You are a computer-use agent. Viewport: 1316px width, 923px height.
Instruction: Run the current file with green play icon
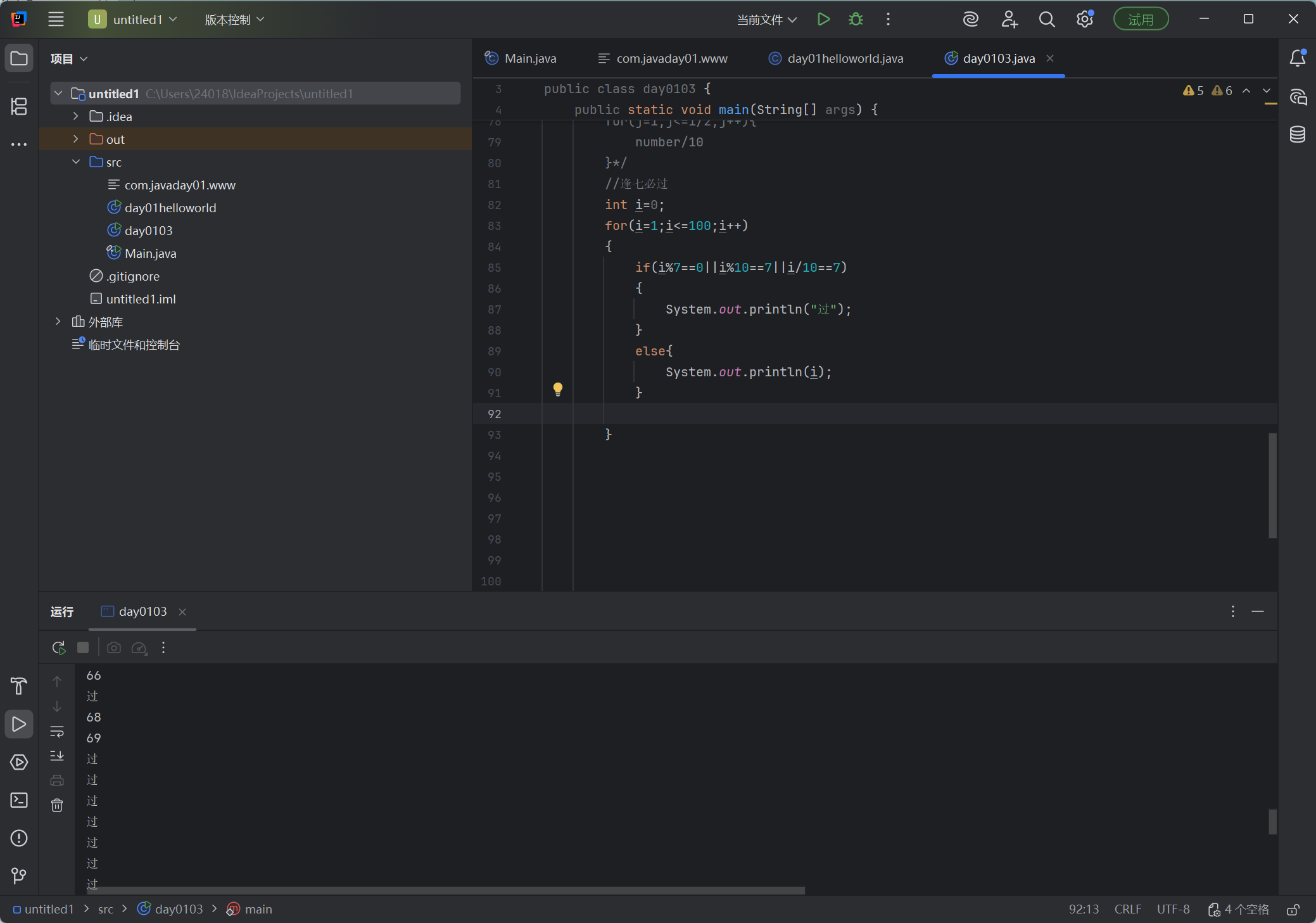click(x=823, y=20)
